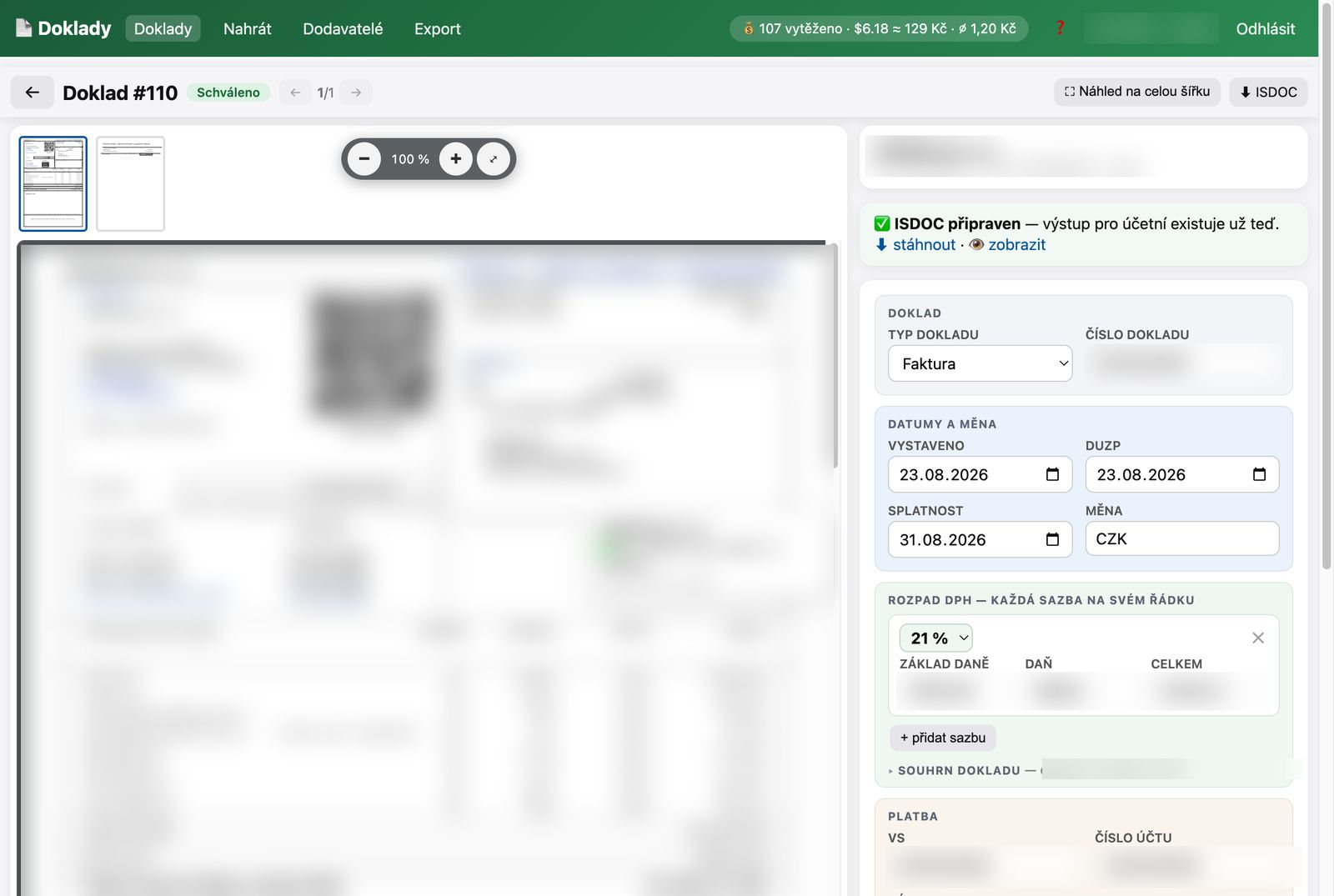1334x896 pixels.
Task: Open calendar picker for DUZP date
Action: pos(1259,474)
